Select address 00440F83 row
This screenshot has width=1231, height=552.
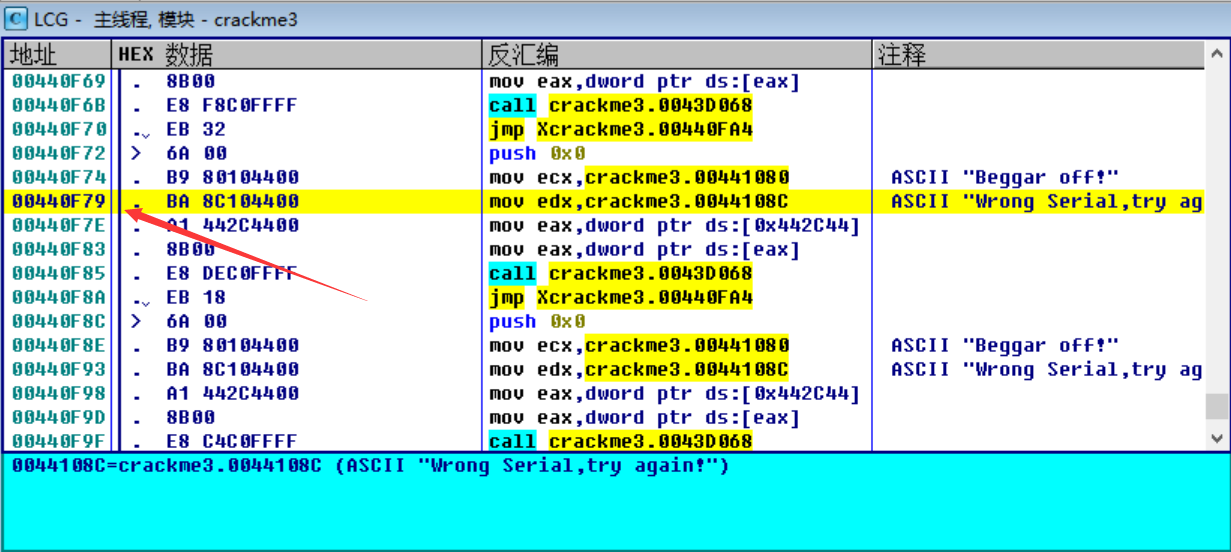click(58, 249)
